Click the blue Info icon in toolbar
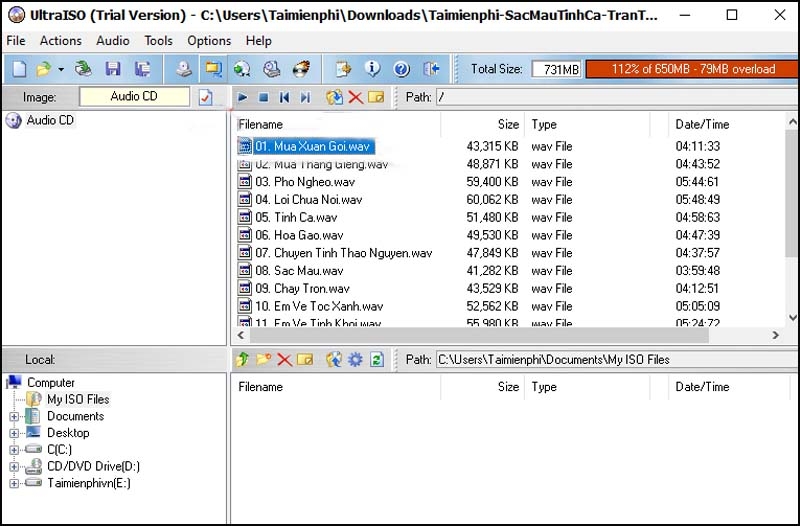The image size is (800, 526). (372, 68)
